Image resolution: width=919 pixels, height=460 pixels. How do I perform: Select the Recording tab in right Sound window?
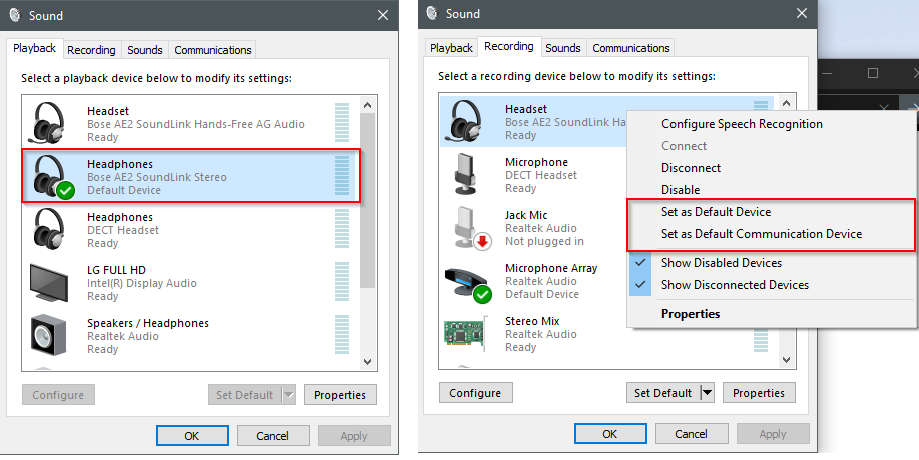coord(508,46)
